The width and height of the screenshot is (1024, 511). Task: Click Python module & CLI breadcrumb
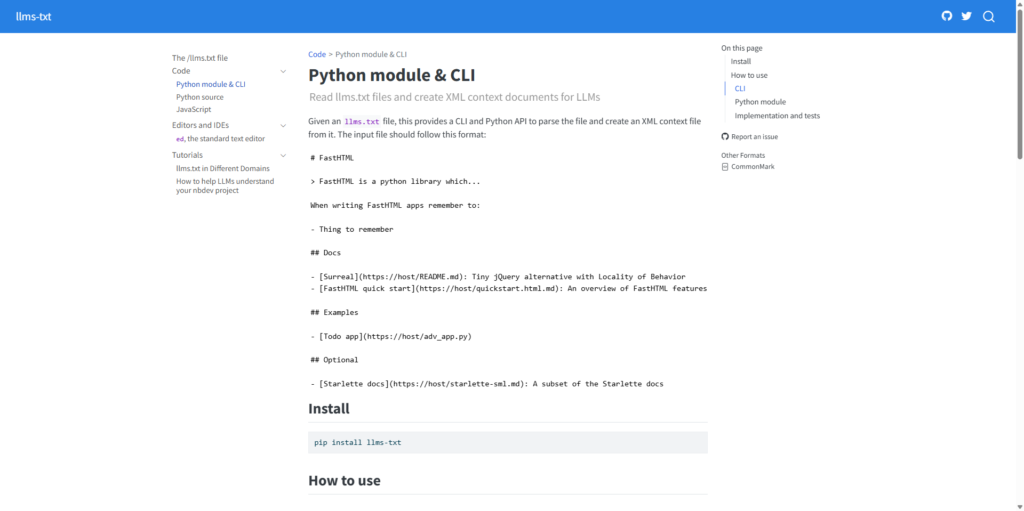click(x=371, y=54)
